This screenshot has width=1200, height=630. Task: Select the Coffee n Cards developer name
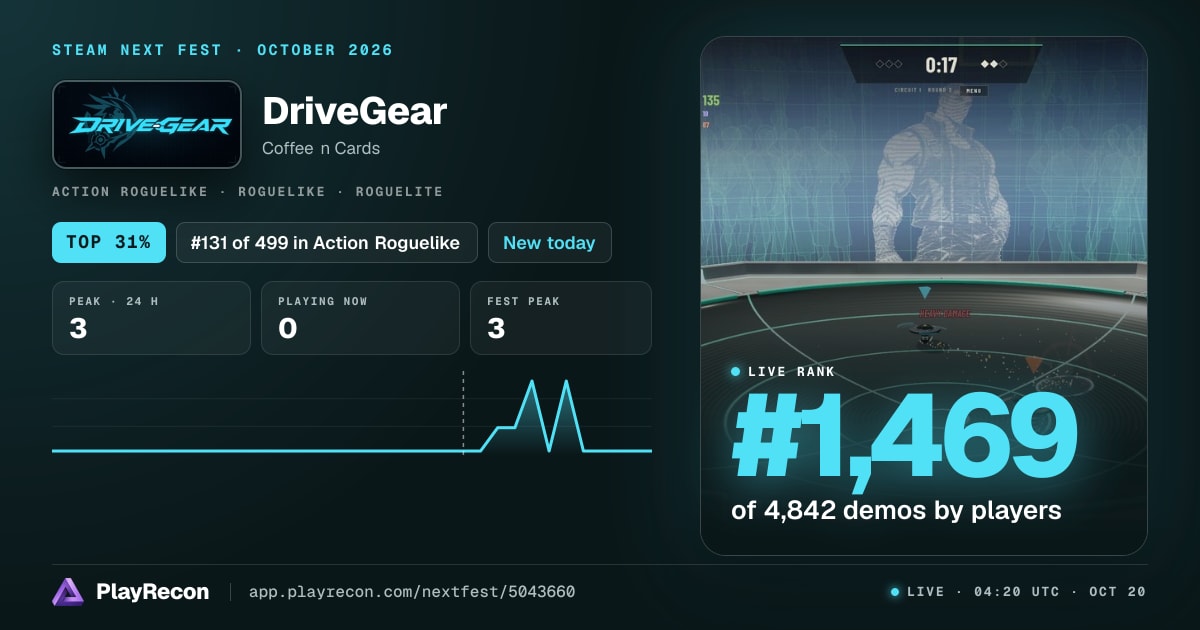(321, 148)
